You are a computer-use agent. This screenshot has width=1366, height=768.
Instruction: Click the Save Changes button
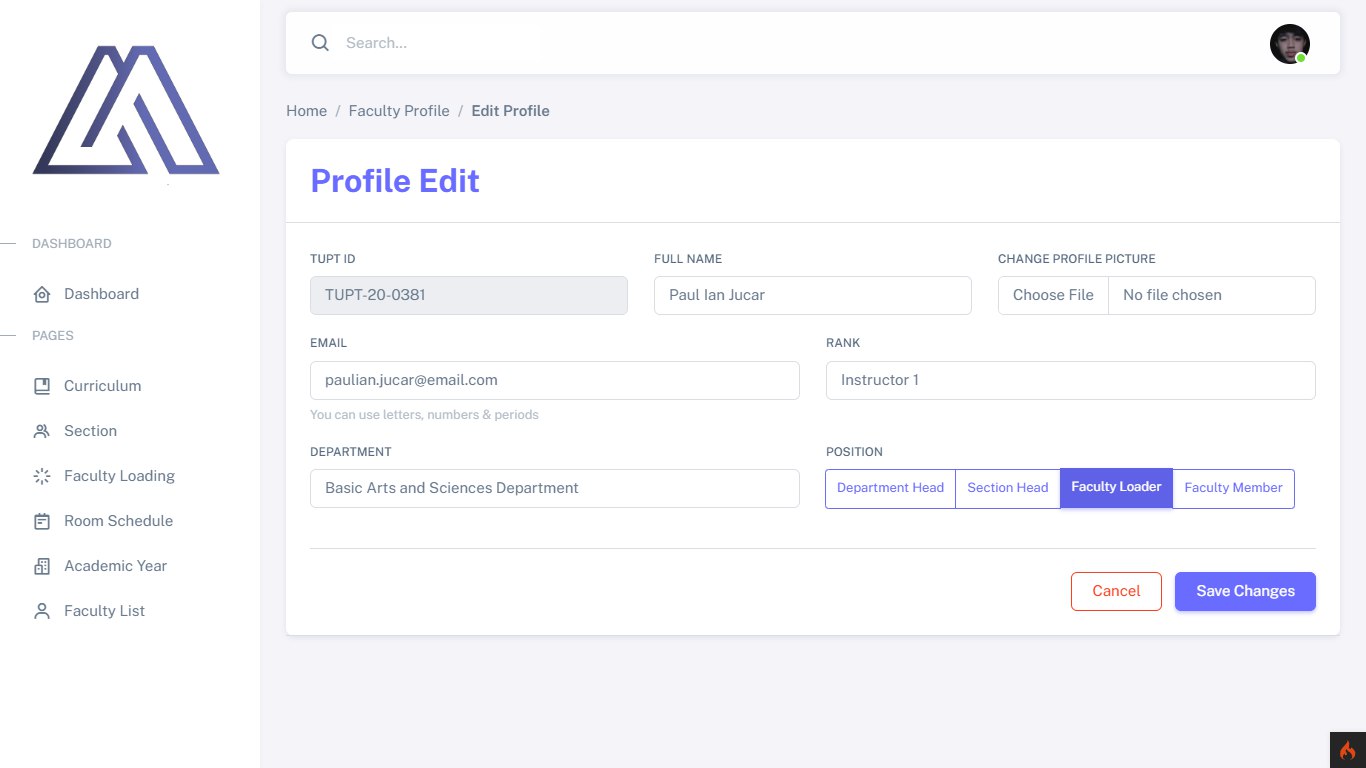pyautogui.click(x=1245, y=591)
